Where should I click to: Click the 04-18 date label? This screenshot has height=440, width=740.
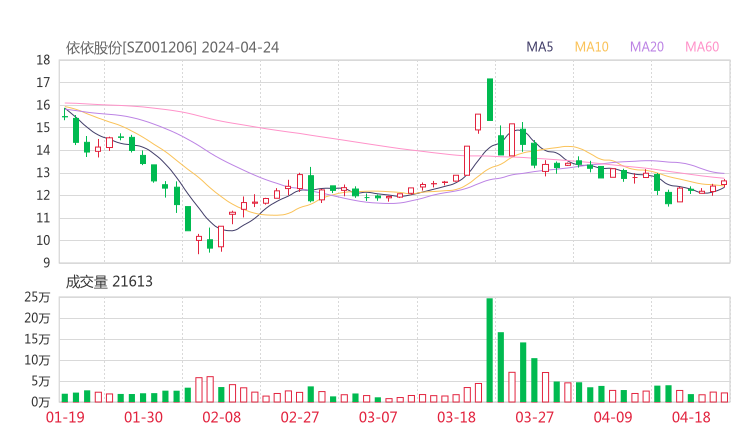click(x=690, y=418)
